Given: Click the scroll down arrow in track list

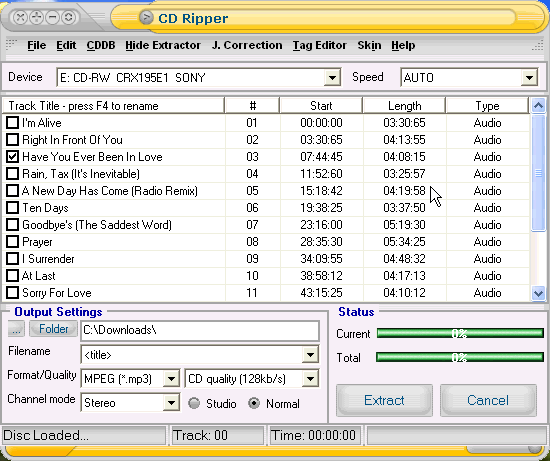Looking at the screenshot, I should click(x=538, y=293).
